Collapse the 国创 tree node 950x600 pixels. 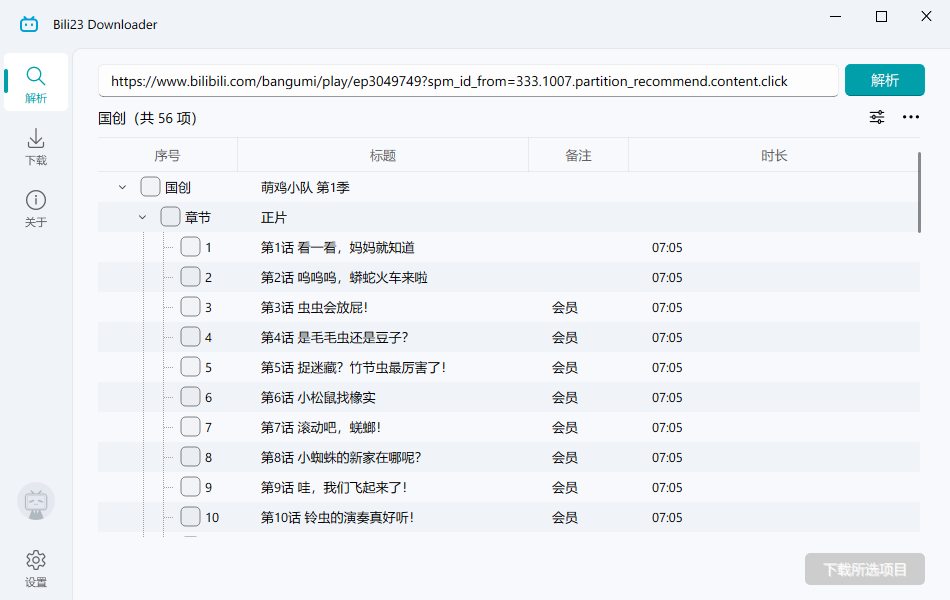tap(122, 186)
